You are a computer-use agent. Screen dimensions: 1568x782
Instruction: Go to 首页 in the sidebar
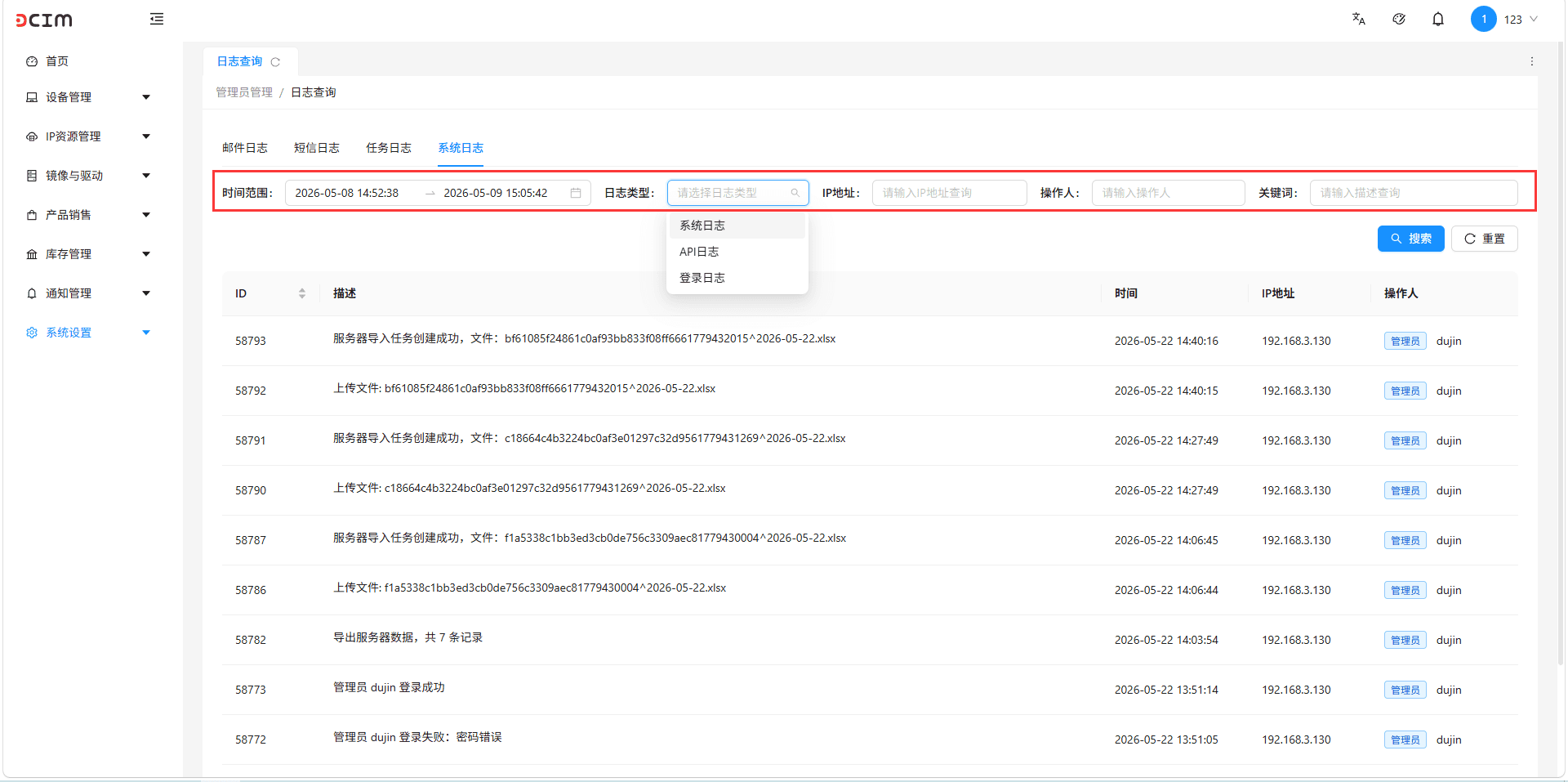click(x=57, y=61)
